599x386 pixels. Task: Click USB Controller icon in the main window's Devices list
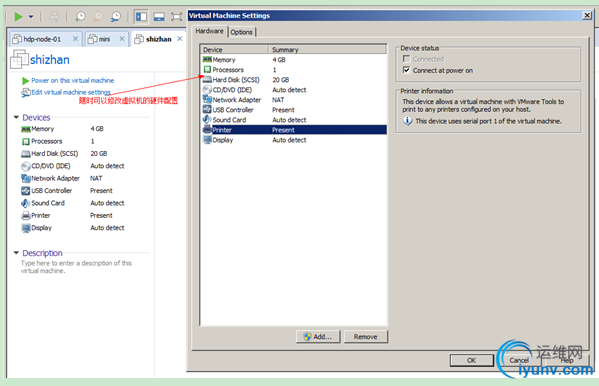coord(26,191)
